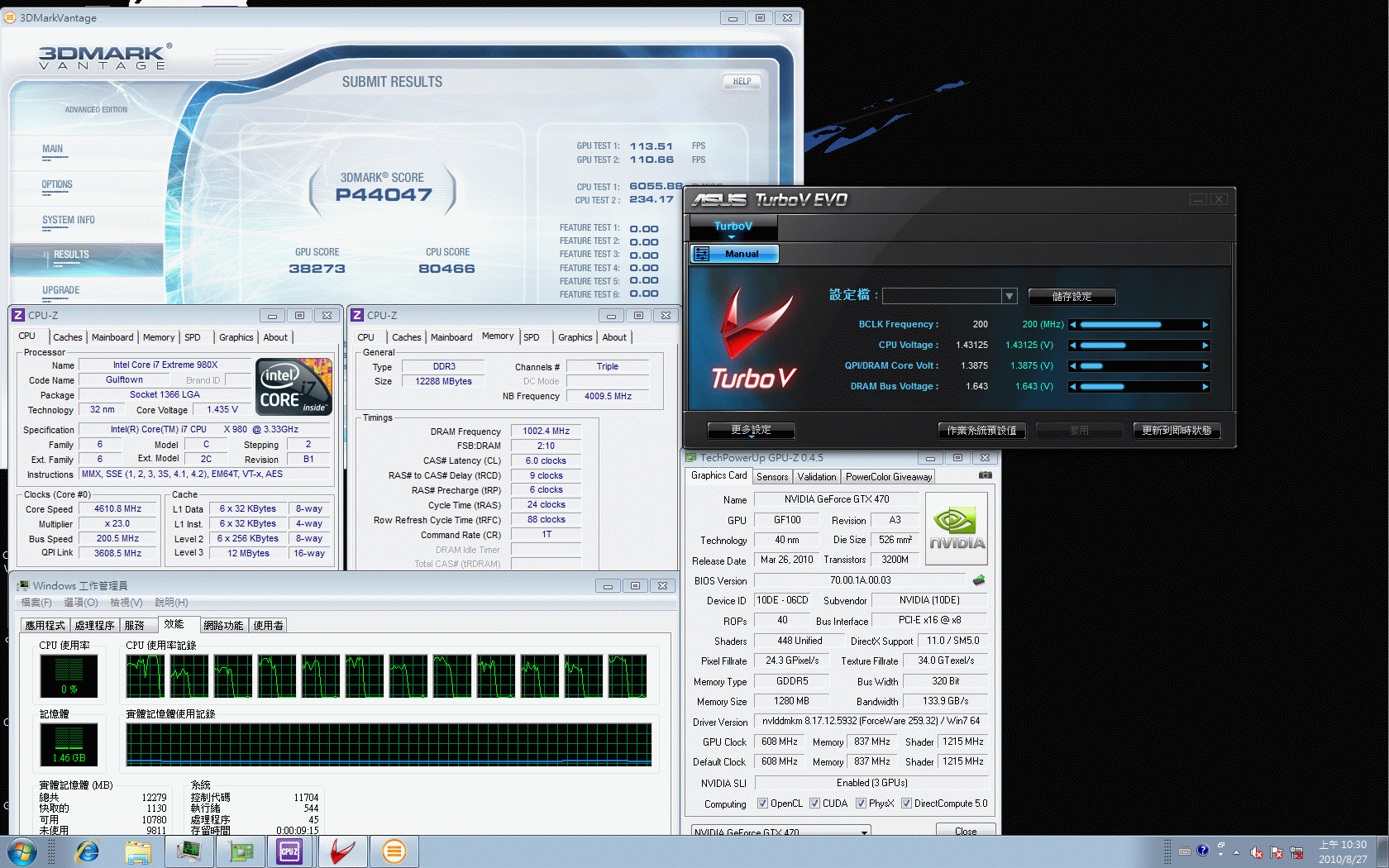This screenshot has height=868, width=1389.
Task: Click the DRAM Bus Voltage slider bar
Action: tap(1139, 387)
